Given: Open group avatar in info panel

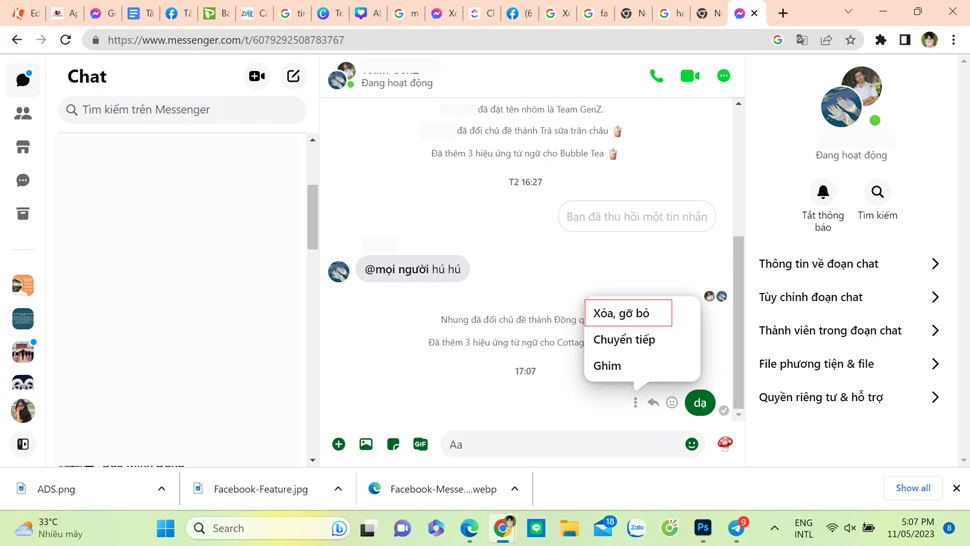Looking at the screenshot, I should pyautogui.click(x=851, y=98).
